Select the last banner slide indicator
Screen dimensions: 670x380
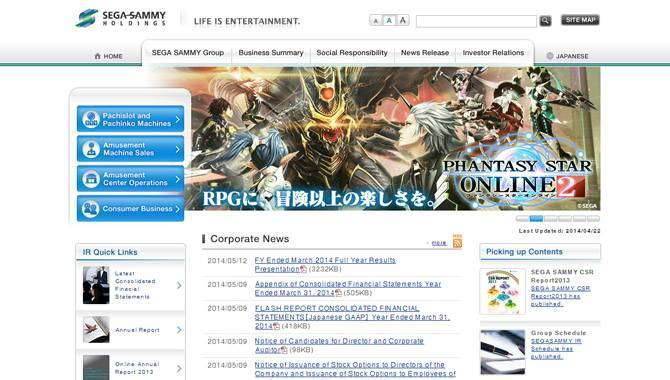pyautogui.click(x=593, y=218)
